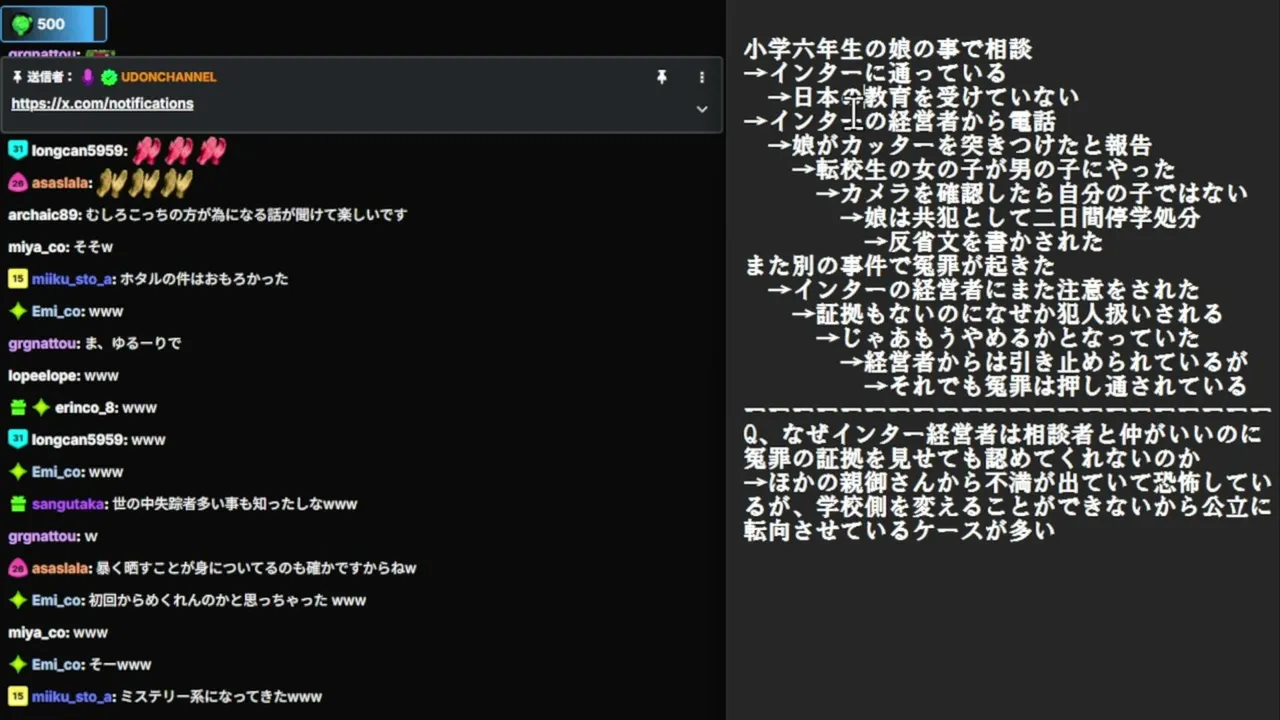Click the line また別の事件で冤罪が起きた
The height and width of the screenshot is (720, 1280).
coord(900,265)
